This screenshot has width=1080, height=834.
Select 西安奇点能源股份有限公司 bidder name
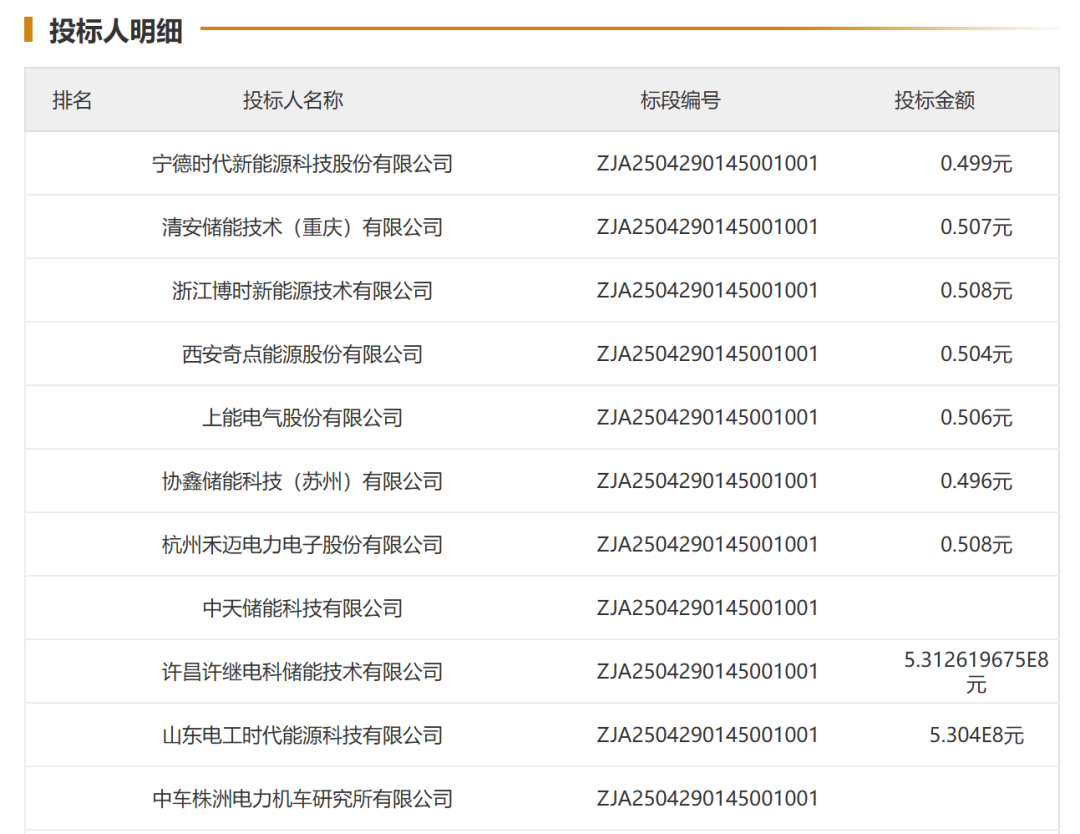tap(302, 354)
